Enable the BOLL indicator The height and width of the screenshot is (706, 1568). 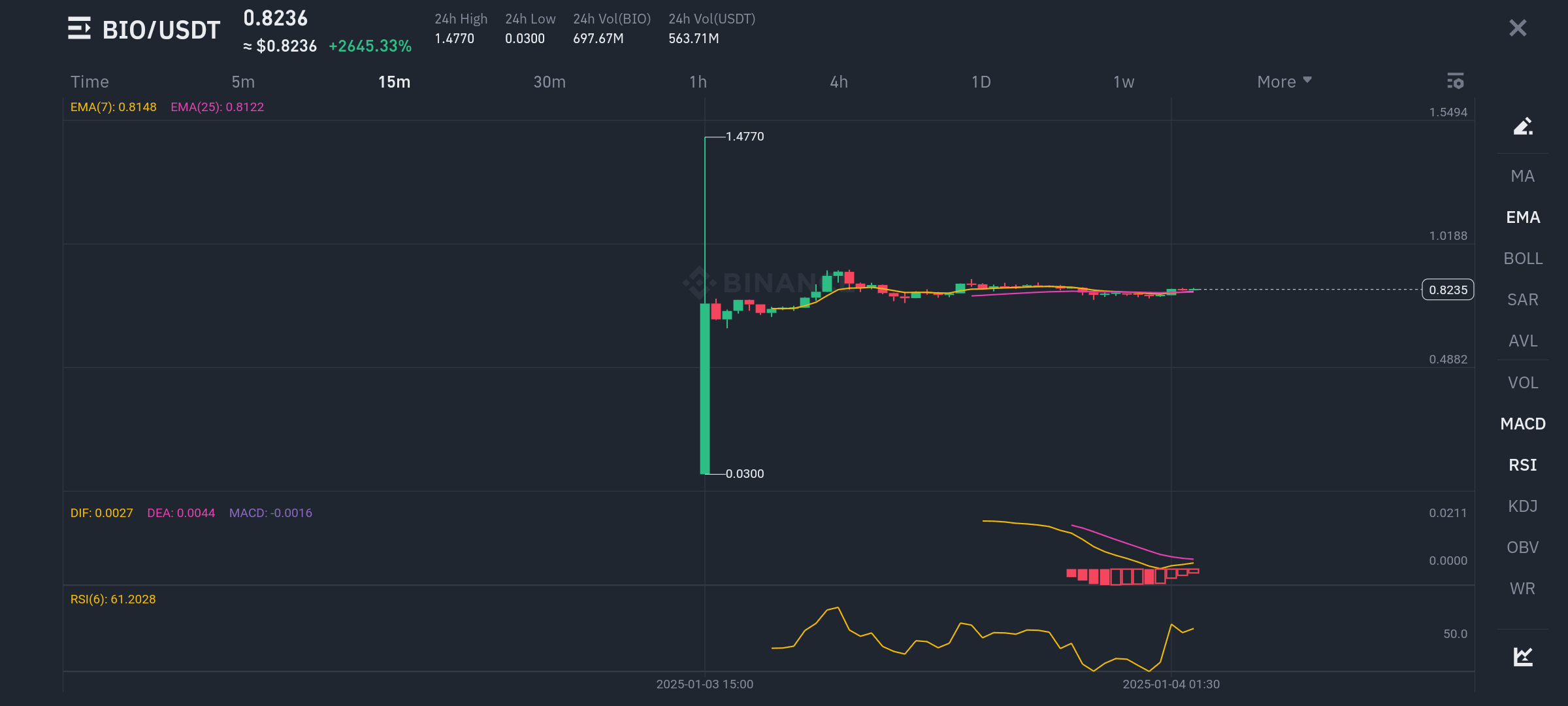(x=1523, y=258)
